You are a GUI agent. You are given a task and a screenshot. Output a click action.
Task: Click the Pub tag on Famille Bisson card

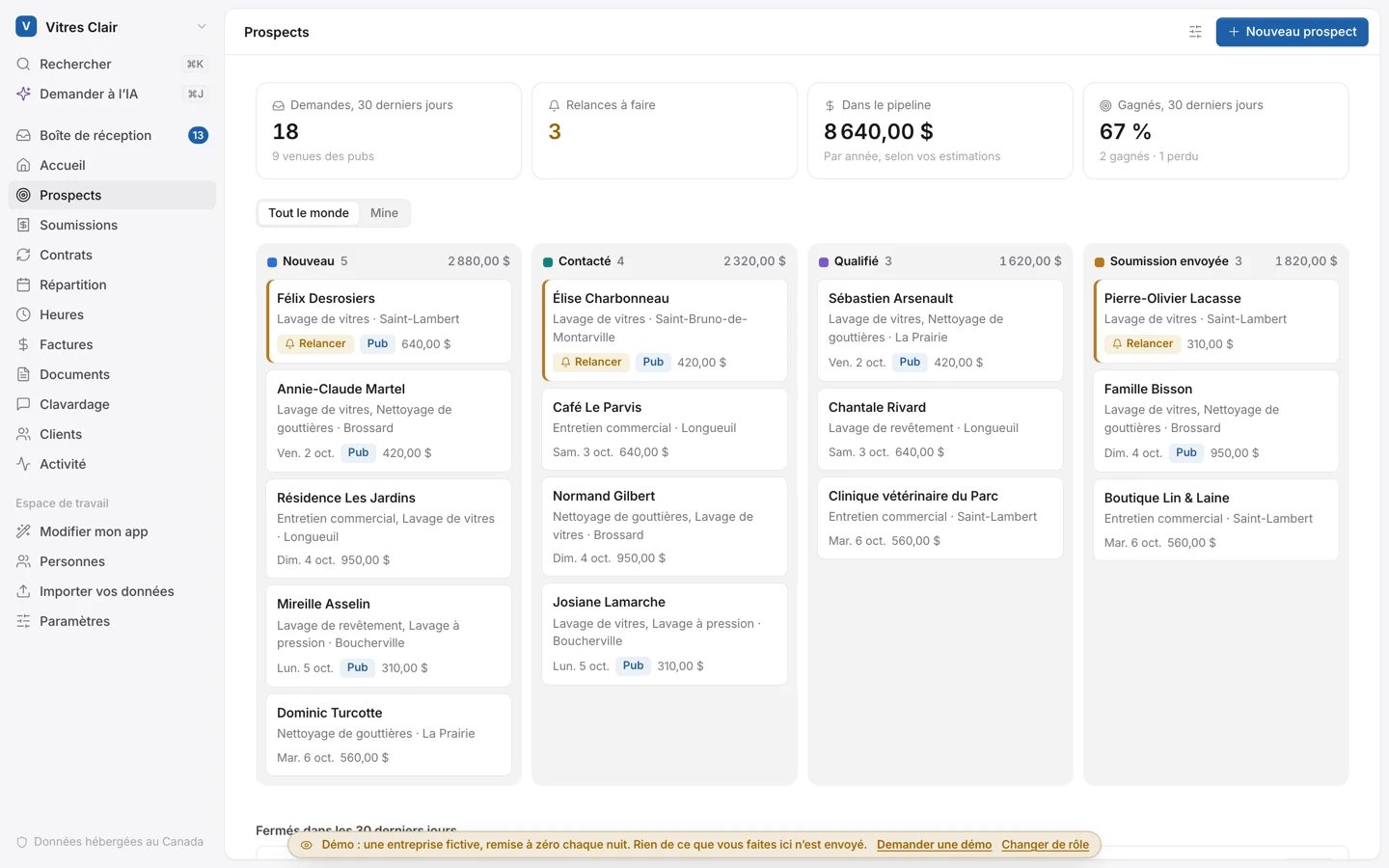pos(1186,453)
